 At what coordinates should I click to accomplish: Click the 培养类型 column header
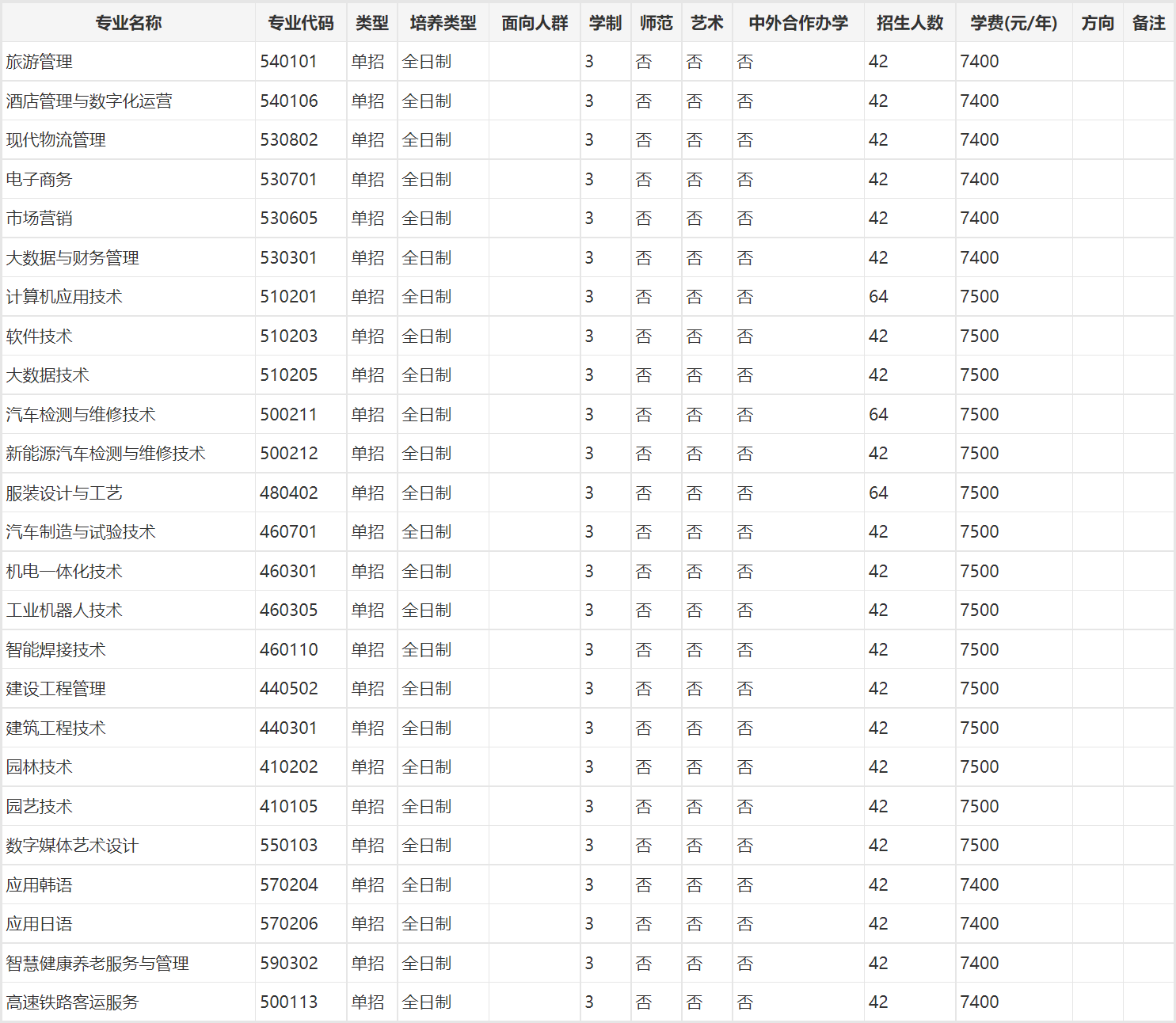pyautogui.click(x=443, y=23)
